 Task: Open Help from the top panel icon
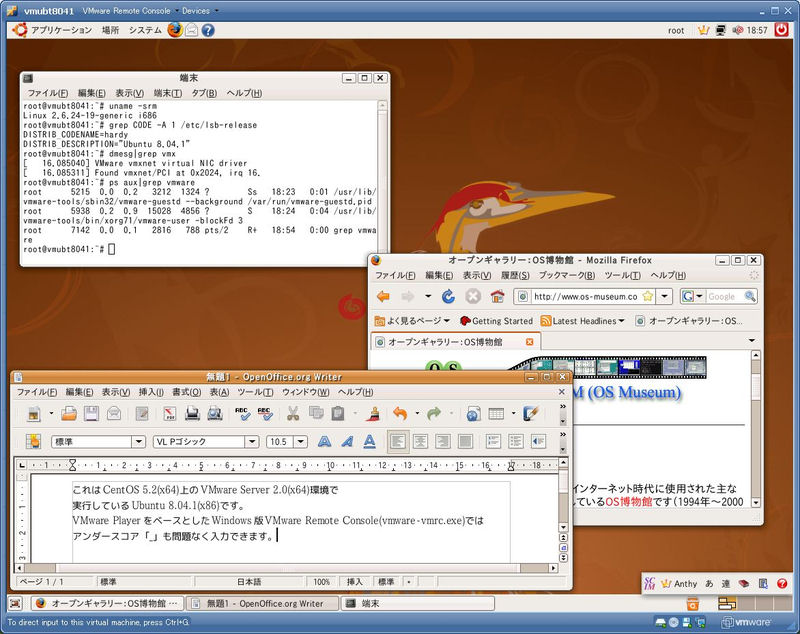(x=208, y=30)
